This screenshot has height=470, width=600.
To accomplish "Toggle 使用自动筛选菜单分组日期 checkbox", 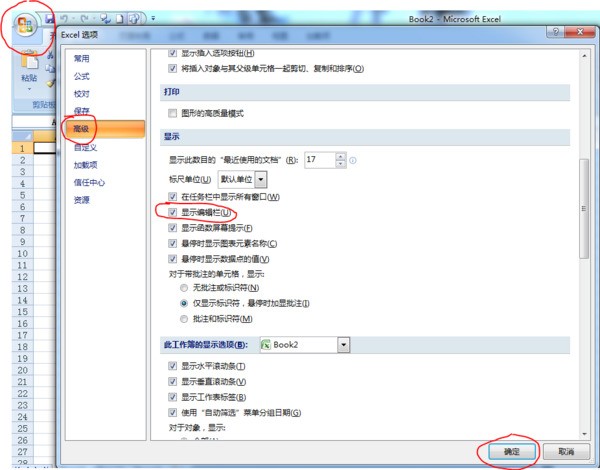I will coord(173,413).
